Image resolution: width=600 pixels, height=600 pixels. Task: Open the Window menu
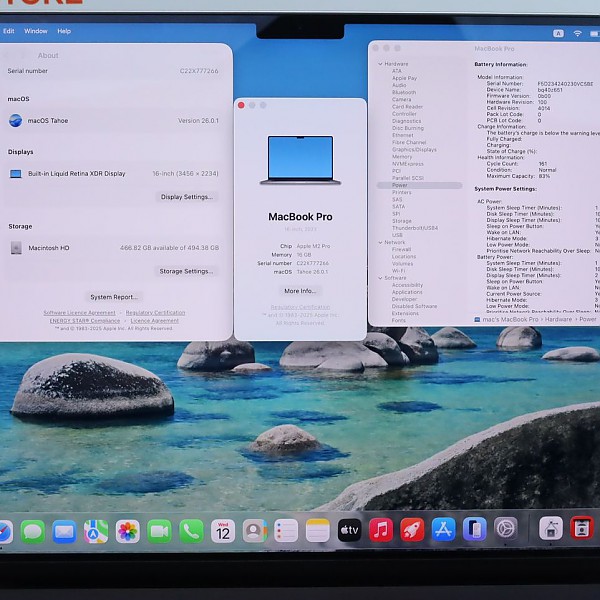point(36,31)
